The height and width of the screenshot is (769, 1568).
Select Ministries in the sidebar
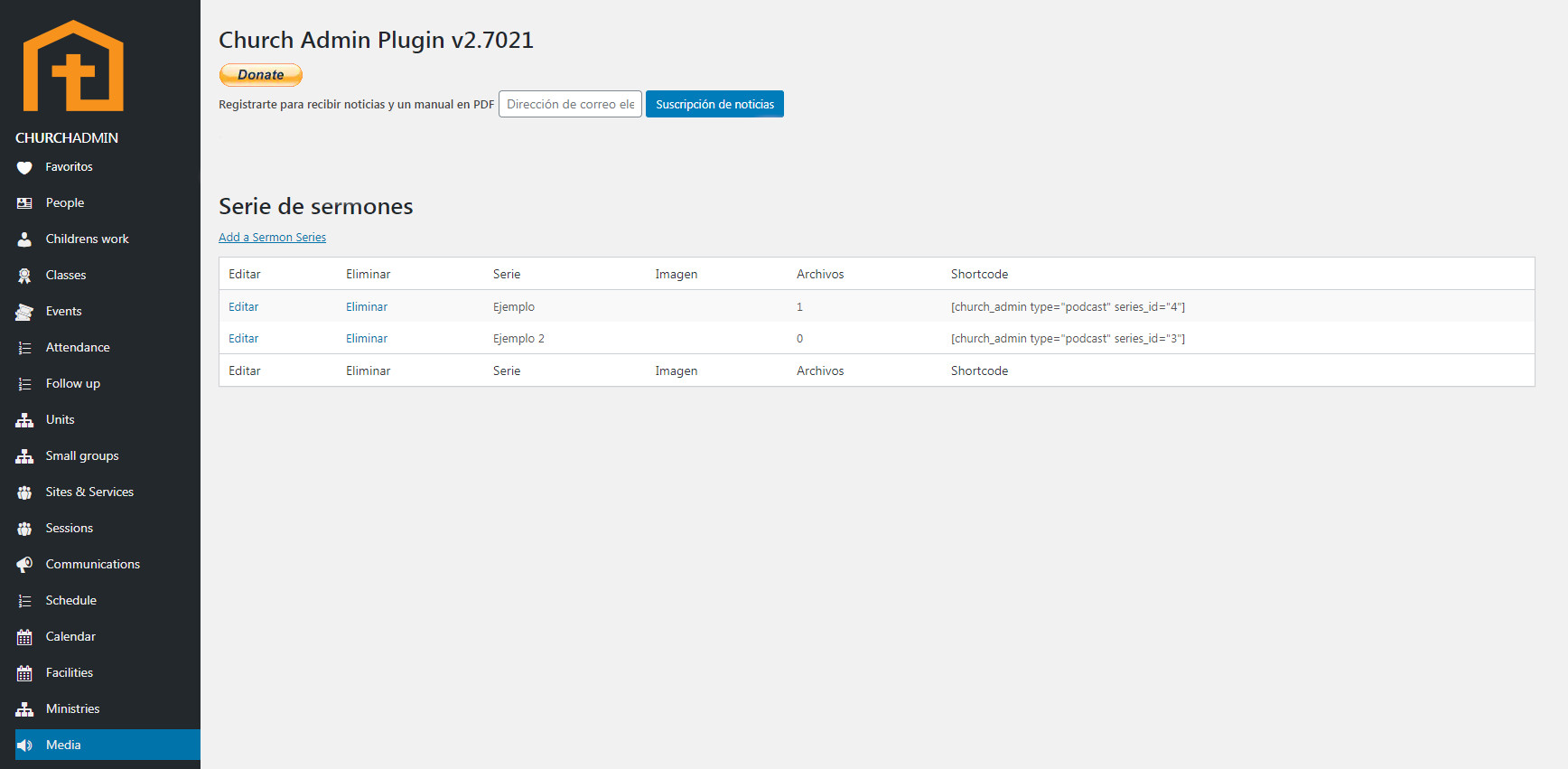[72, 708]
